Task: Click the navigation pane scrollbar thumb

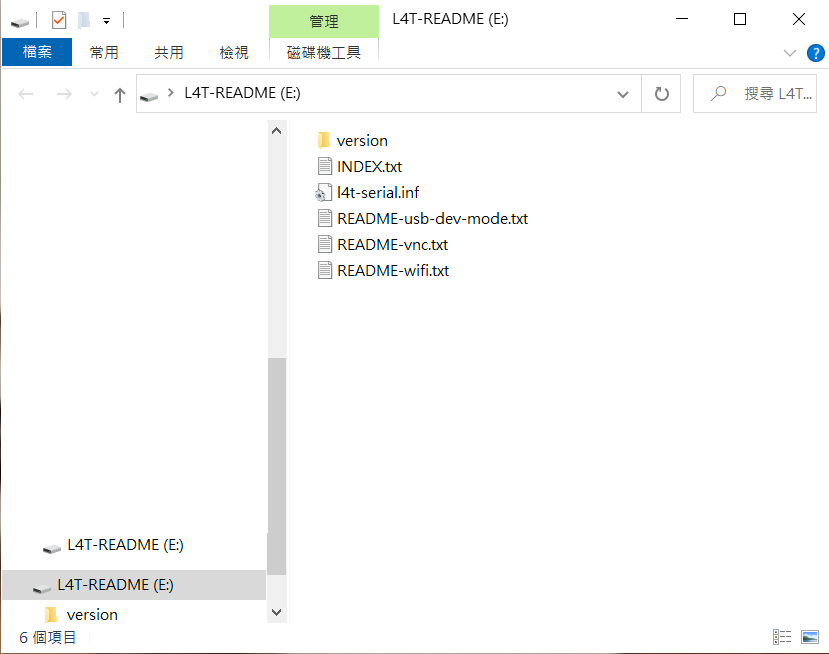Action: click(x=277, y=466)
